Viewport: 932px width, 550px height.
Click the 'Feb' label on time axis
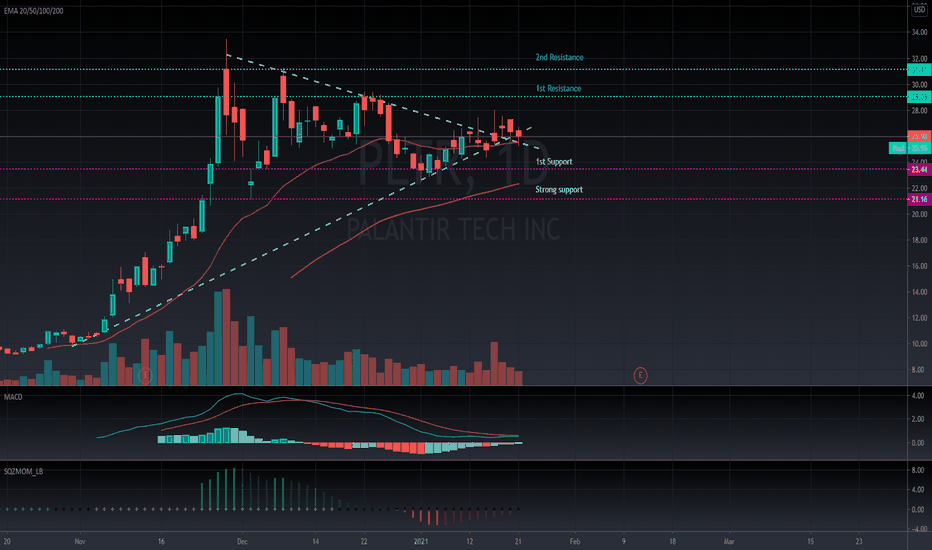point(575,542)
